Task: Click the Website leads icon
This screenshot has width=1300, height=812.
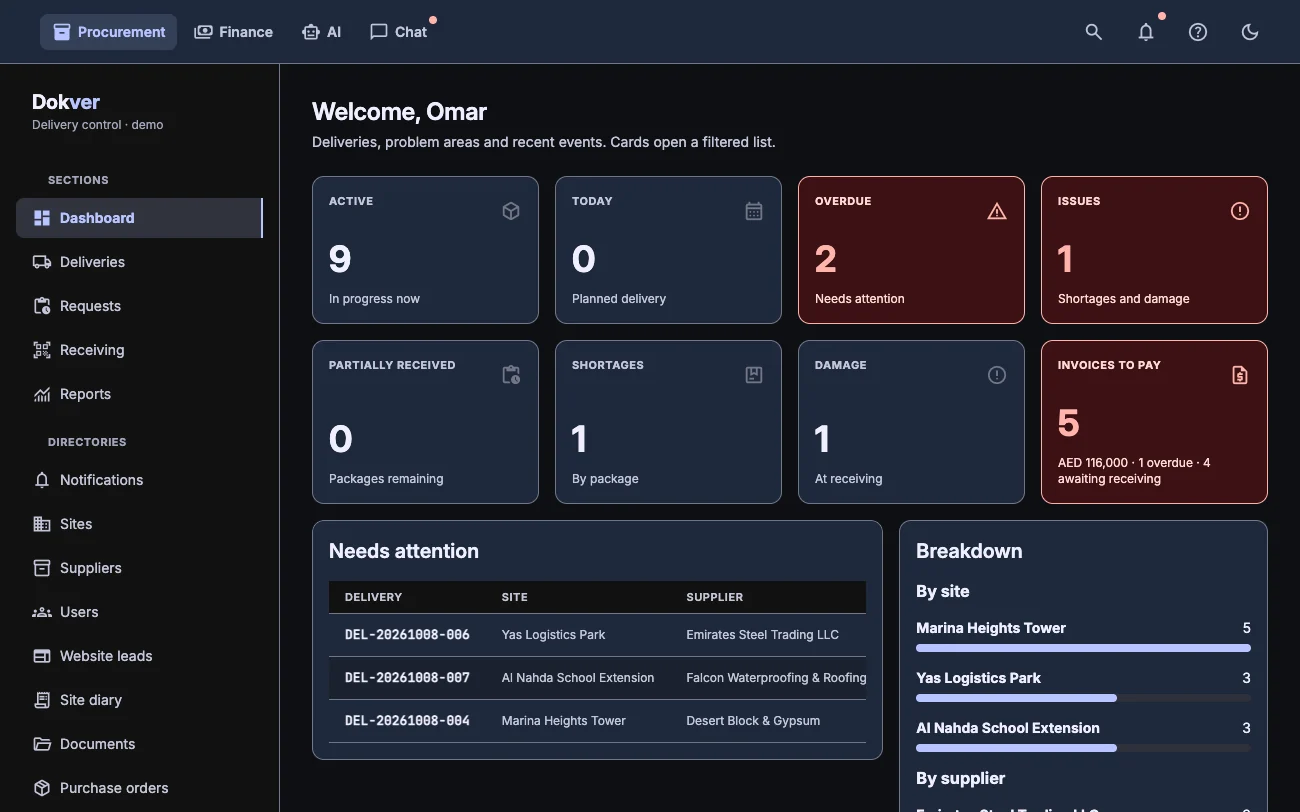Action: (x=42, y=656)
